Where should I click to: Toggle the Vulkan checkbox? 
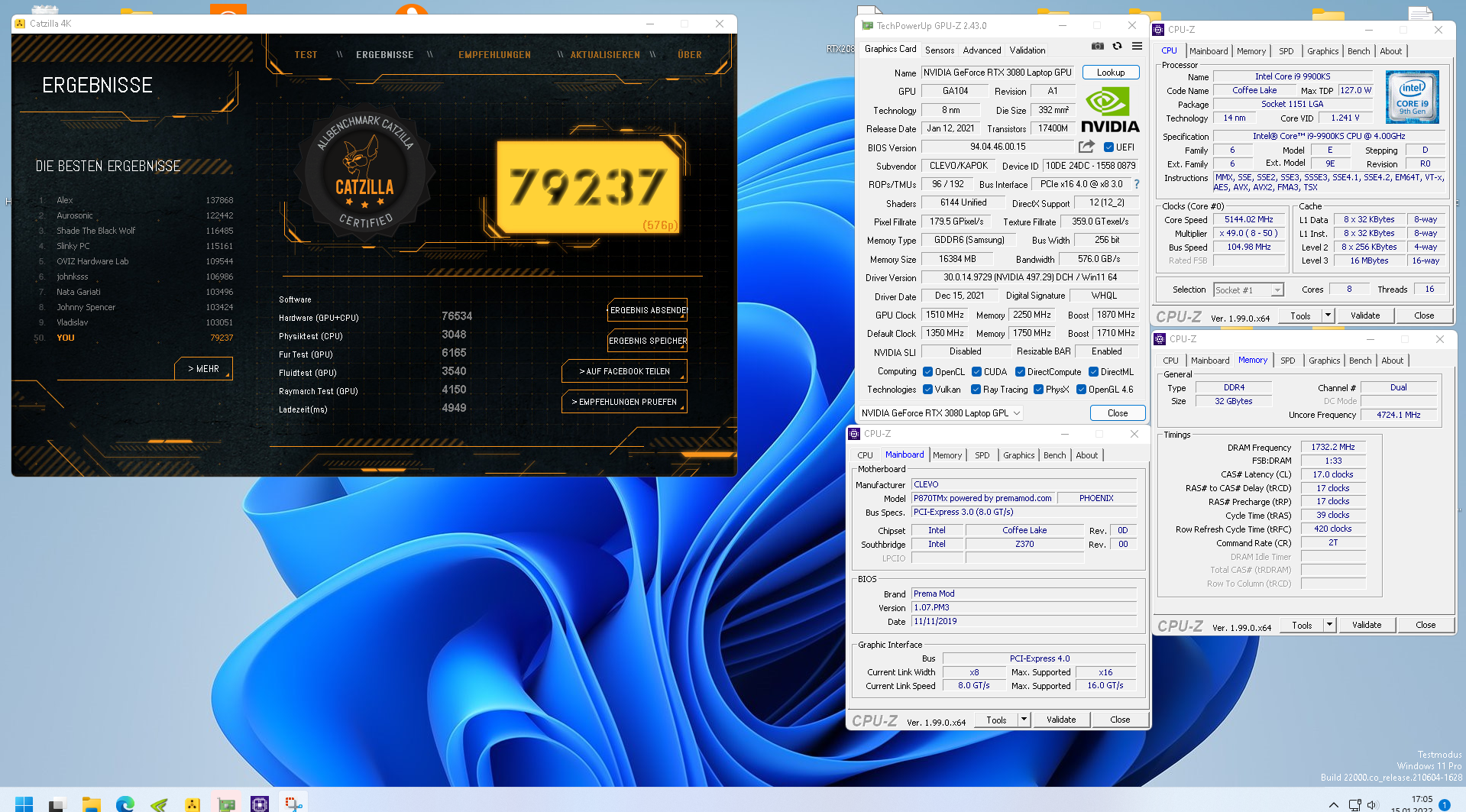[927, 390]
